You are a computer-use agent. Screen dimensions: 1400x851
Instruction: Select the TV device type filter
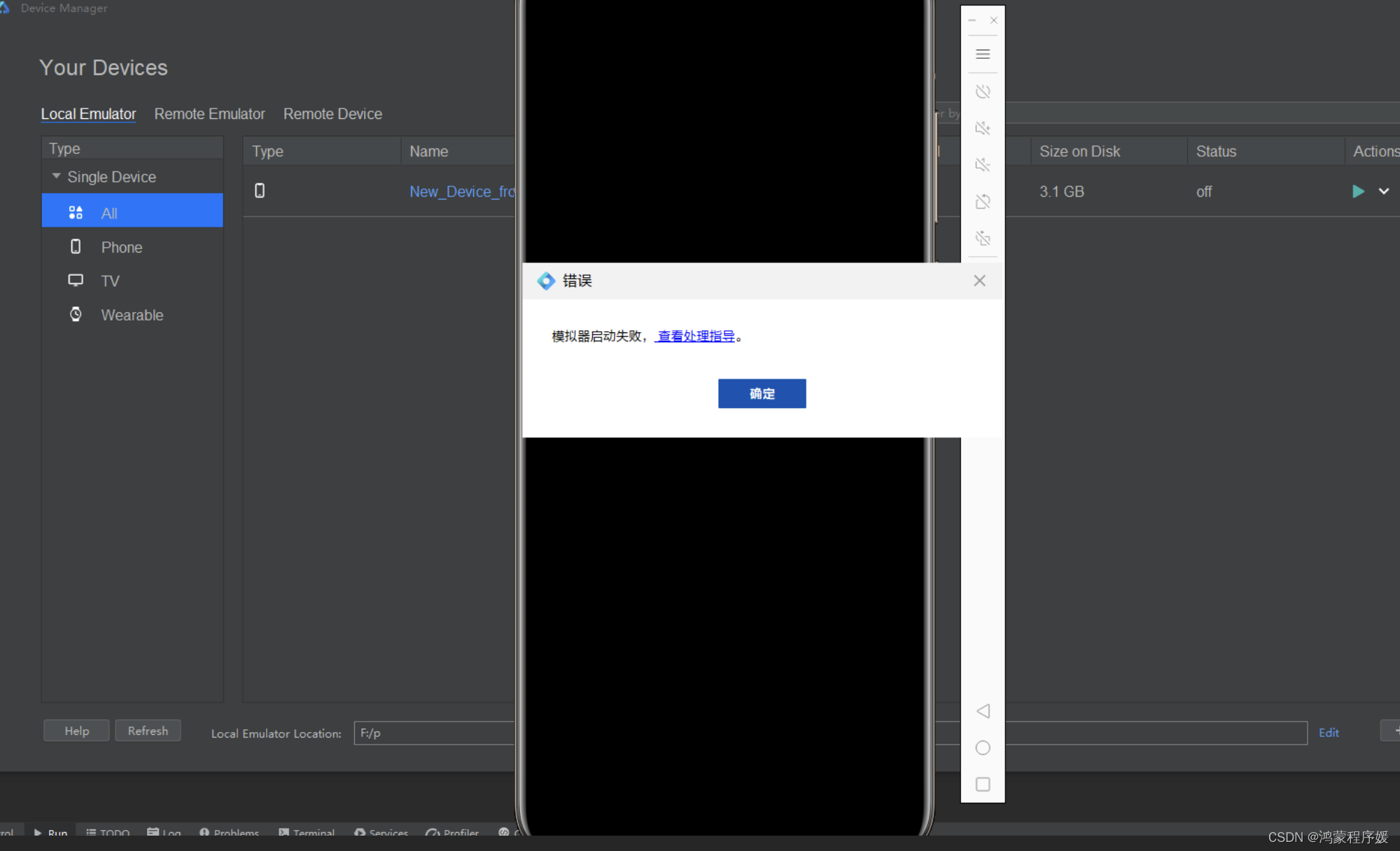pyautogui.click(x=111, y=281)
